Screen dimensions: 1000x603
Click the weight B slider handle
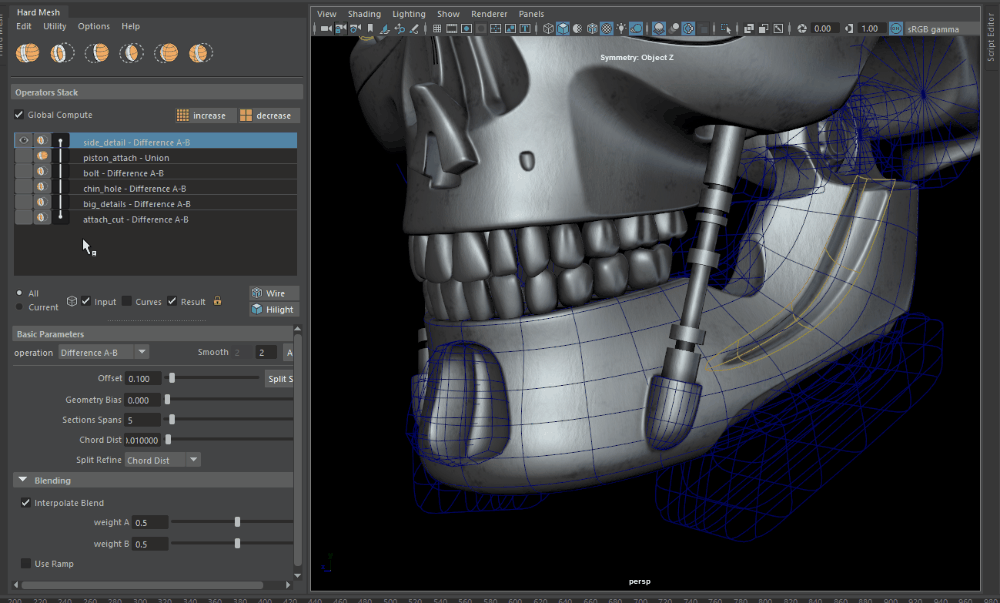pos(237,543)
